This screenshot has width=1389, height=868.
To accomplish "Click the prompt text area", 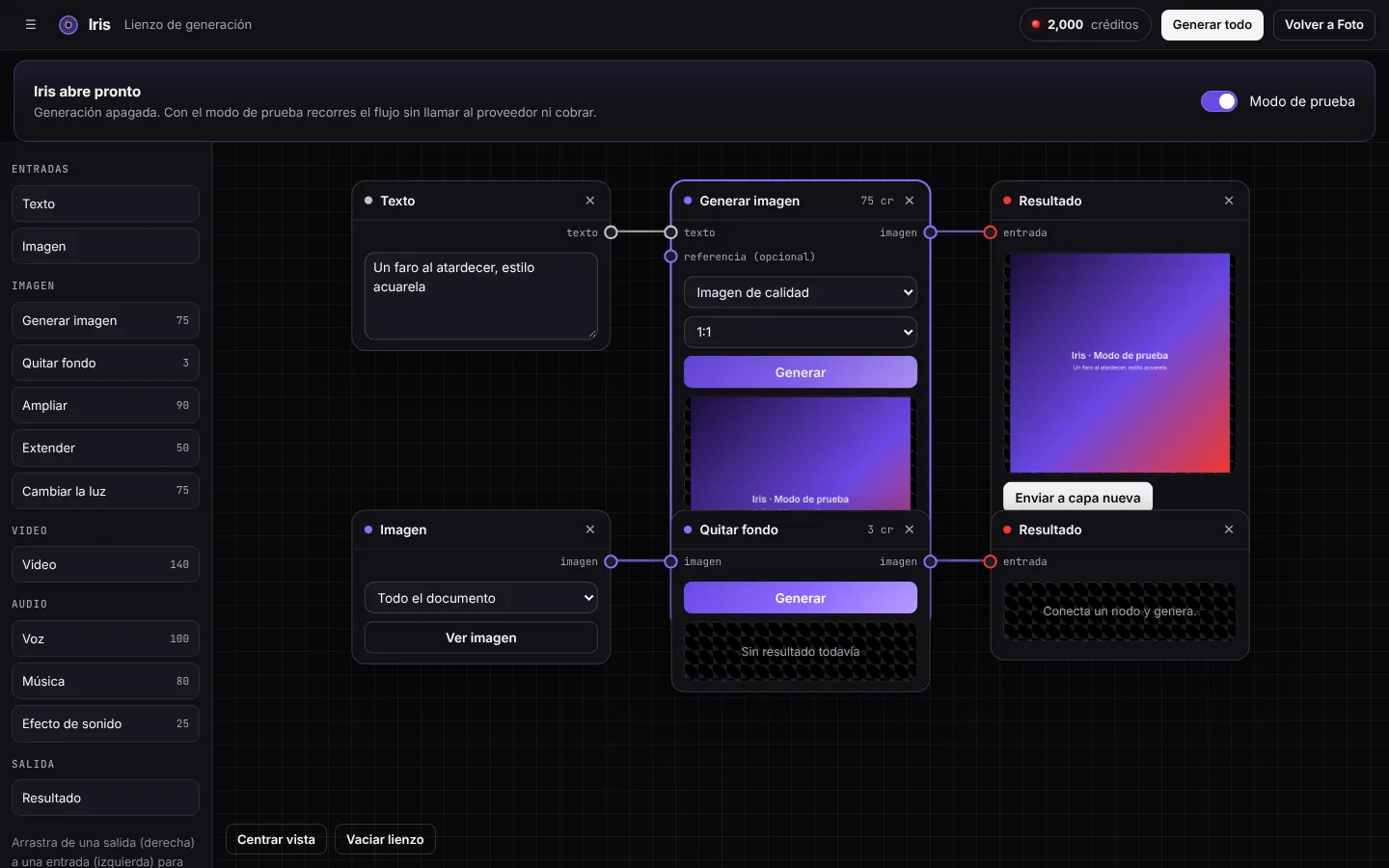I will (x=481, y=296).
